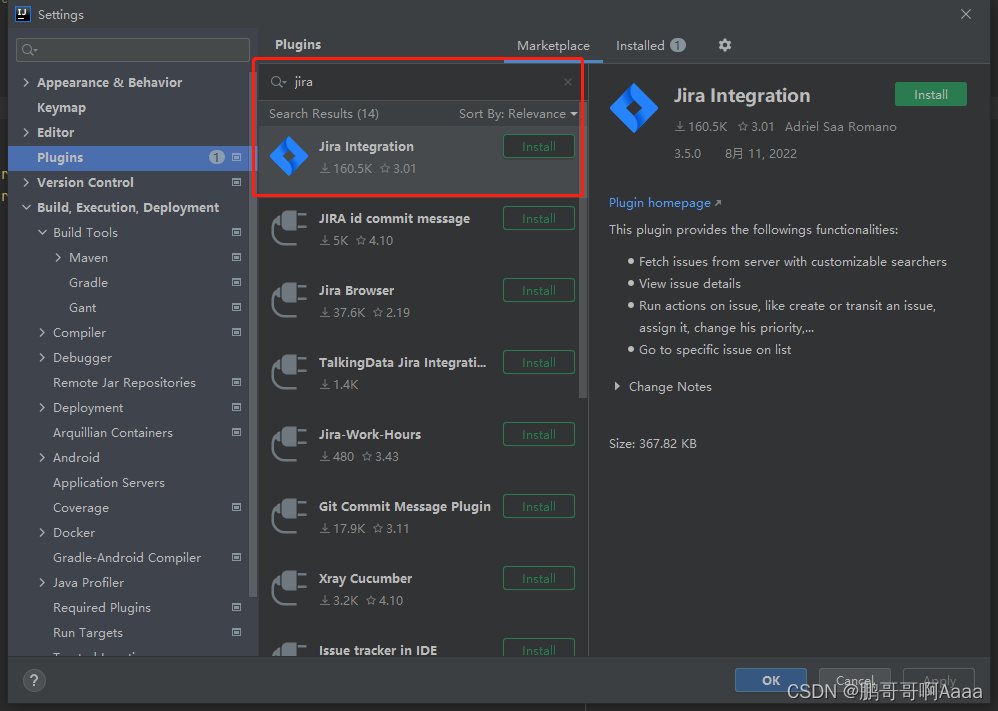Click the project-level icon beside Version Control
998x711 pixels.
(236, 182)
